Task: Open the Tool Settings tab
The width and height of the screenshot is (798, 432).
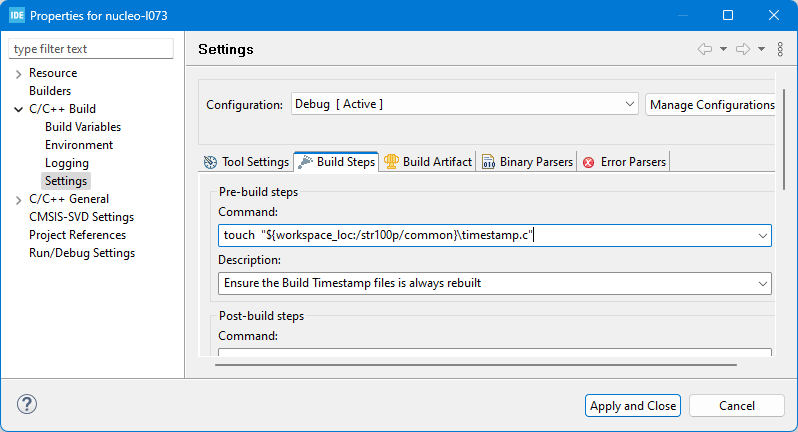Action: [x=246, y=162]
